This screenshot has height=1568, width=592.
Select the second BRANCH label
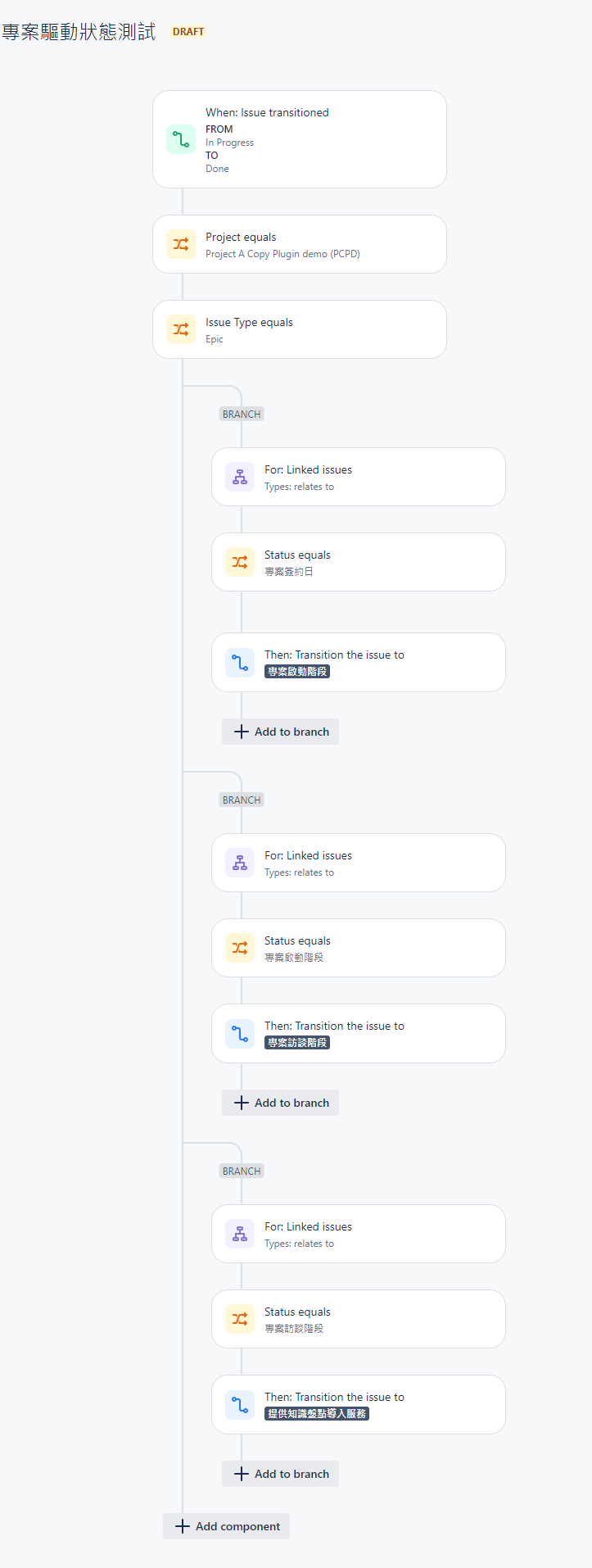[242, 800]
